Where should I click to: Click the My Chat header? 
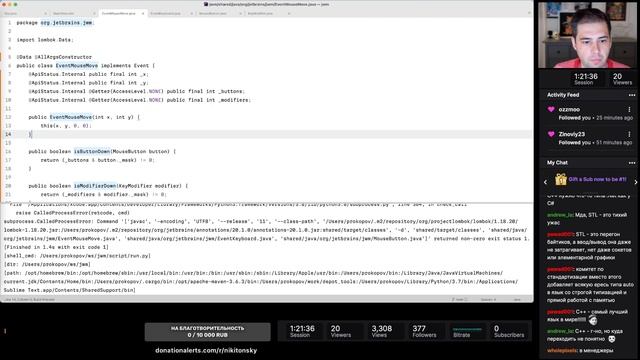pyautogui.click(x=557, y=163)
